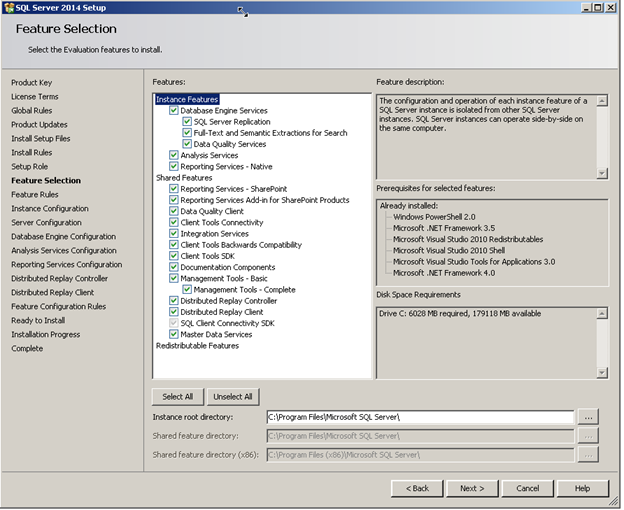Uncheck Reporting Services Add-in for SharePoint Products
Image resolution: width=624 pixels, height=510 pixels.
174,200
